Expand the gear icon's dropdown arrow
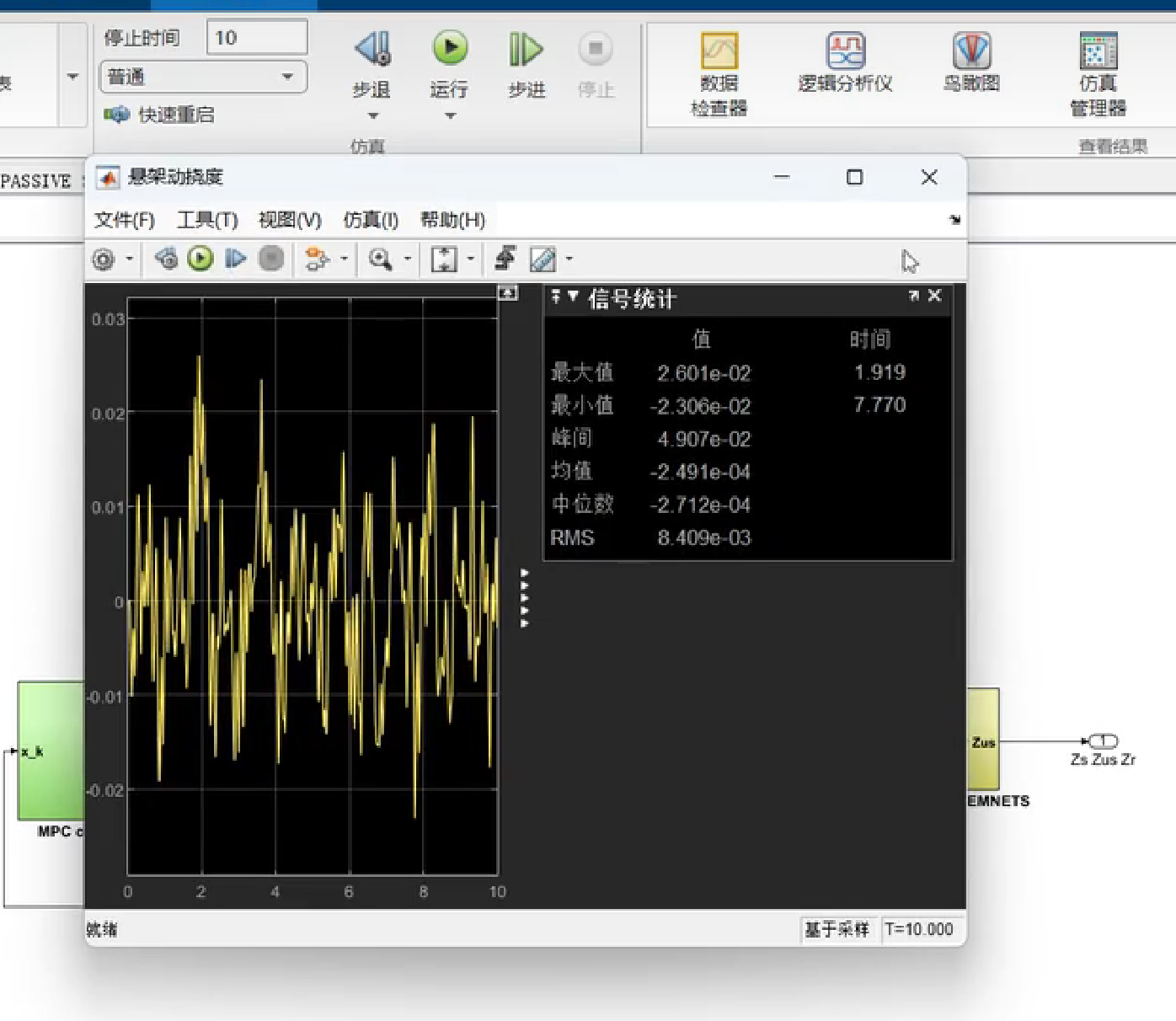The width and height of the screenshot is (1176, 1021). click(129, 259)
